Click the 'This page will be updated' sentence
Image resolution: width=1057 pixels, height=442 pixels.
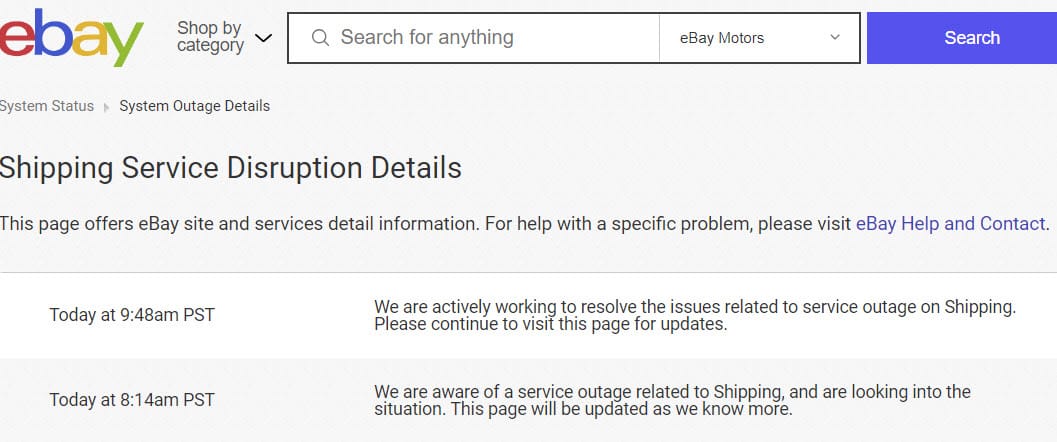point(620,410)
